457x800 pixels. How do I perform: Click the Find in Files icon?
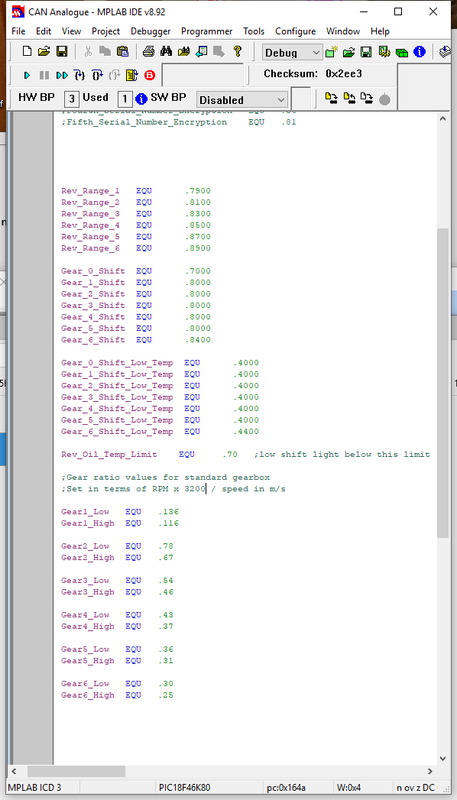coord(184,52)
